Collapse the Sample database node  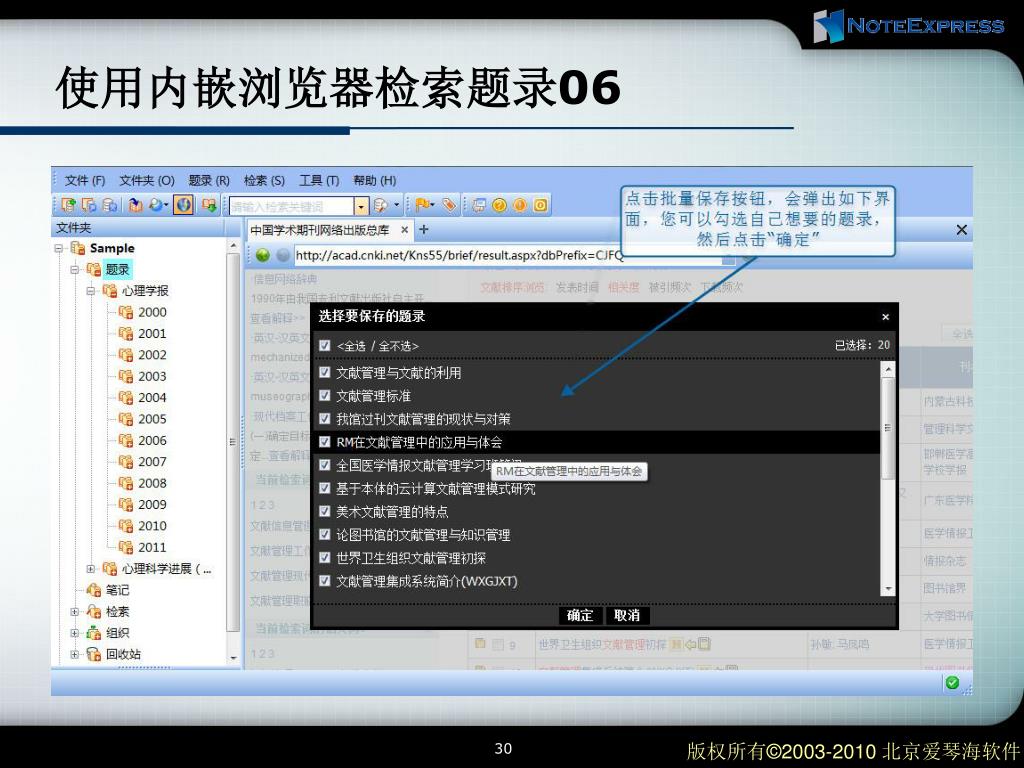(x=59, y=248)
